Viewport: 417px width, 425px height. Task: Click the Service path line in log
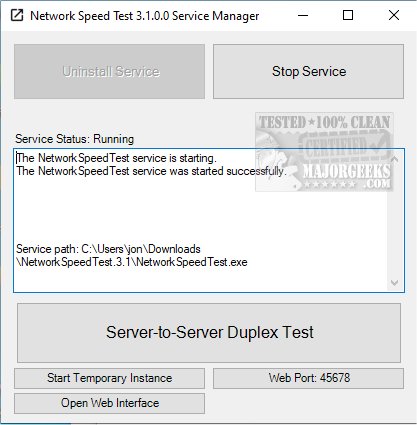click(x=132, y=255)
